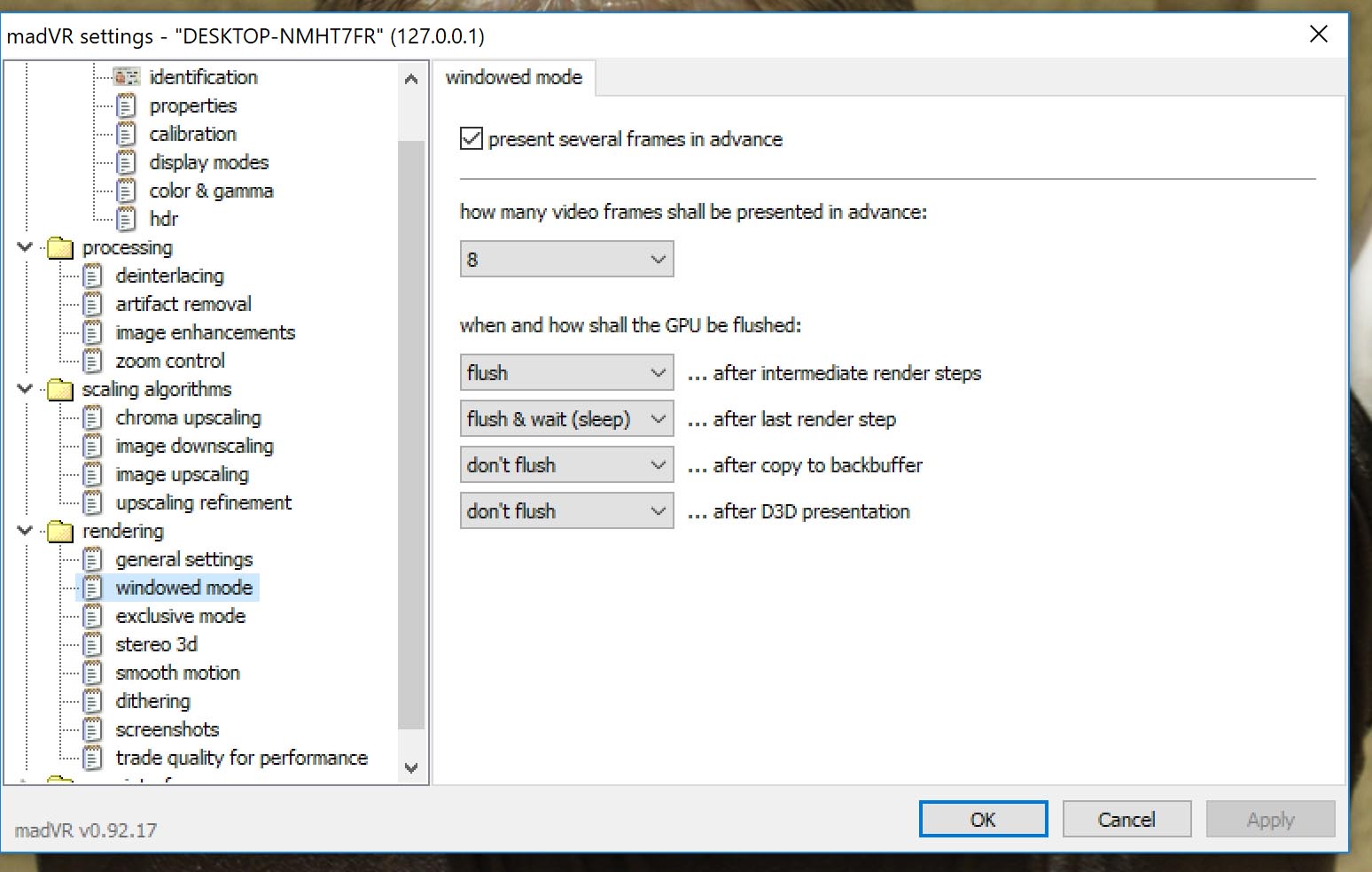The image size is (1372, 872).
Task: Confirm settings with the OK button
Action: click(x=983, y=820)
